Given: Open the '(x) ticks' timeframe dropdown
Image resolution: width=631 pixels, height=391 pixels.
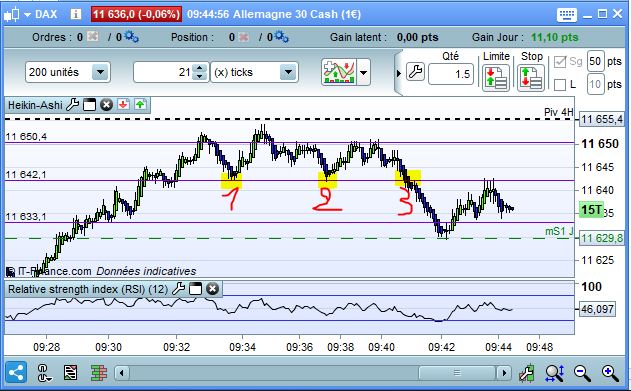Looking at the screenshot, I should (x=288, y=72).
